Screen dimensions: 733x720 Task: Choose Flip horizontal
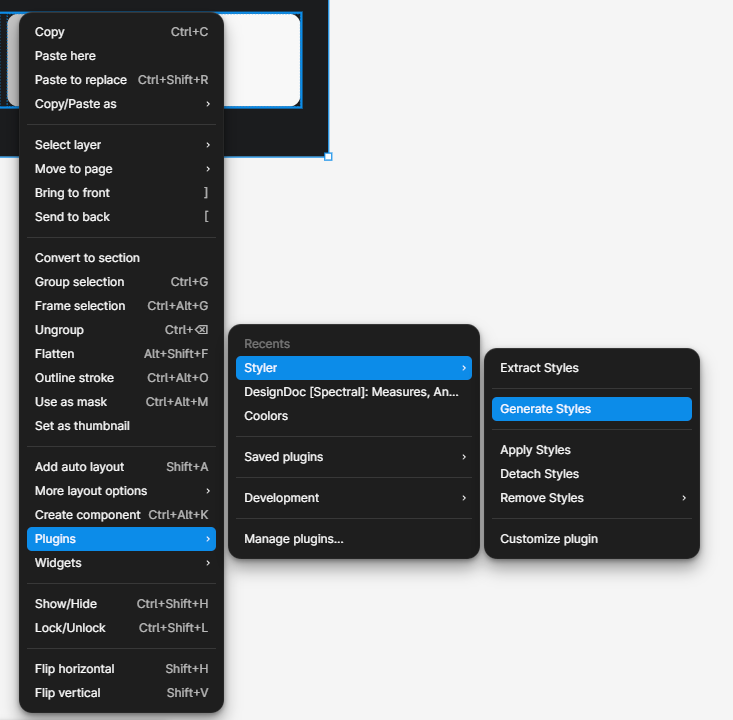coord(121,669)
